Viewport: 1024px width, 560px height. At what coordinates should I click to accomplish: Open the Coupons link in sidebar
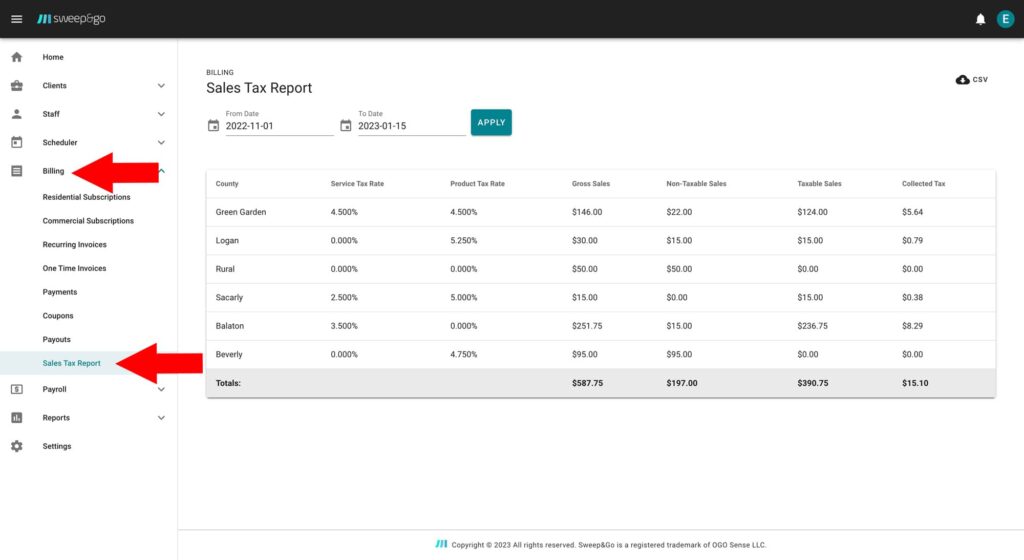[x=59, y=316]
